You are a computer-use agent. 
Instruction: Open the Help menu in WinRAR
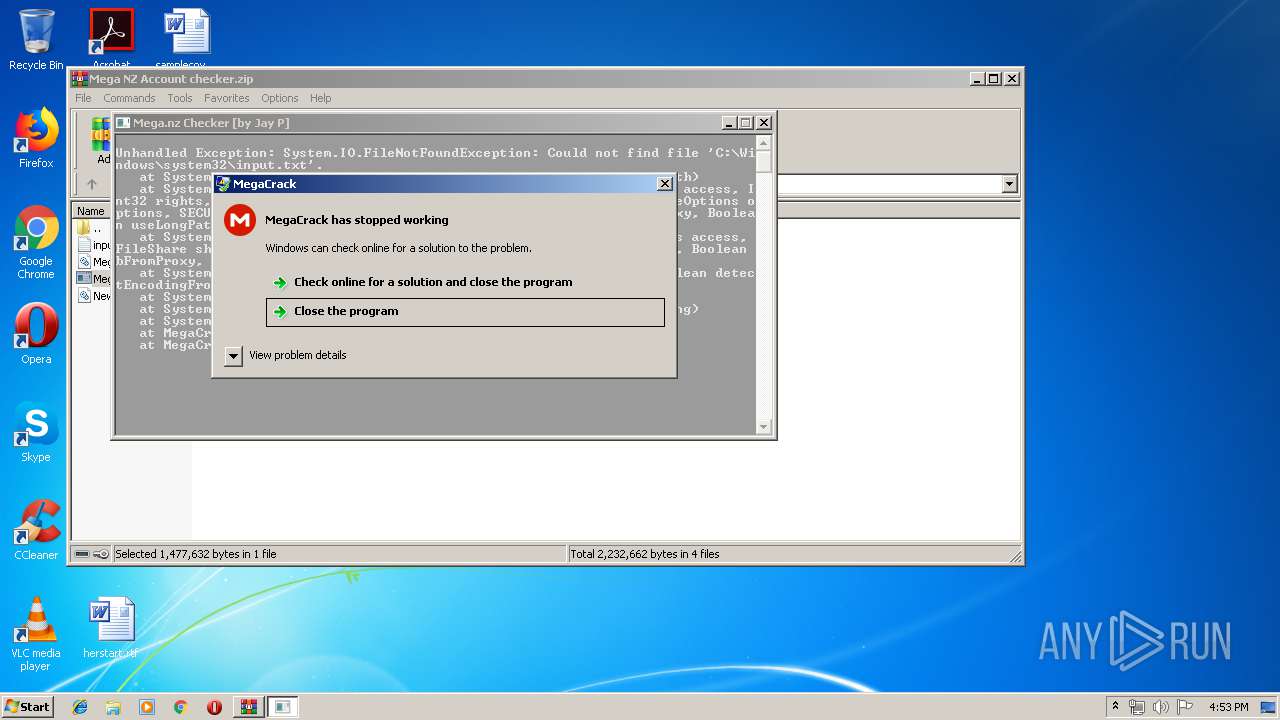point(320,98)
